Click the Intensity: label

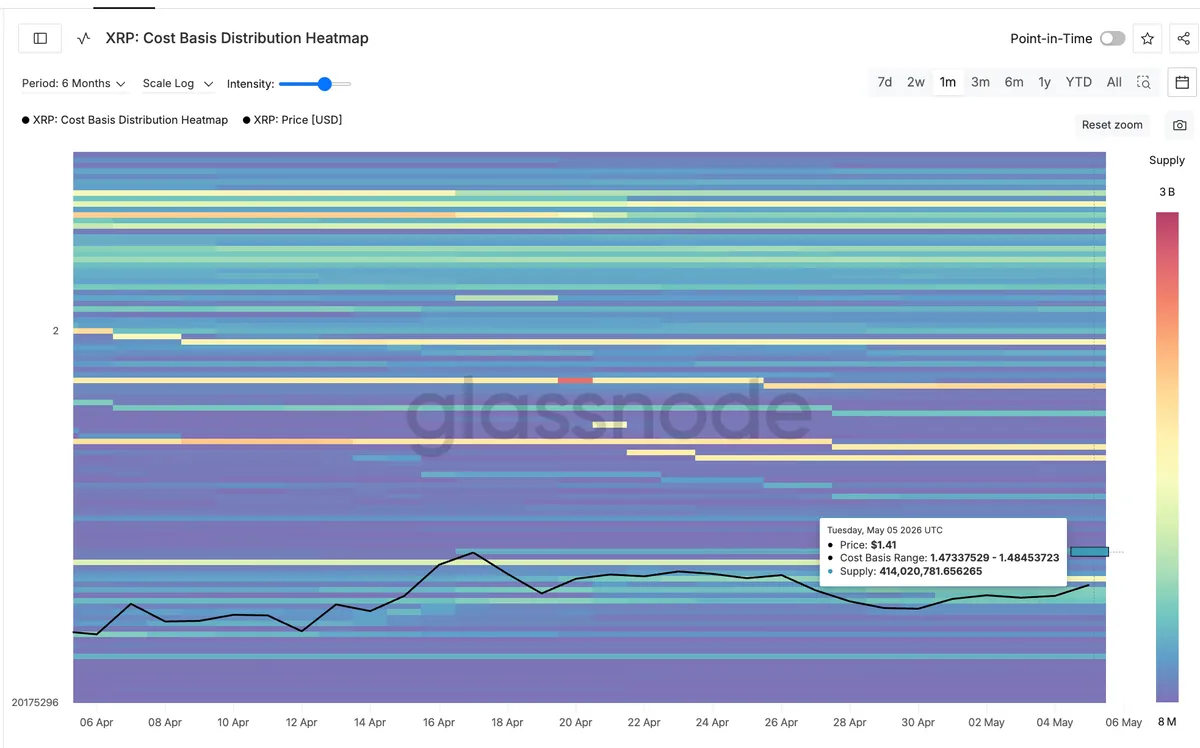tap(250, 84)
